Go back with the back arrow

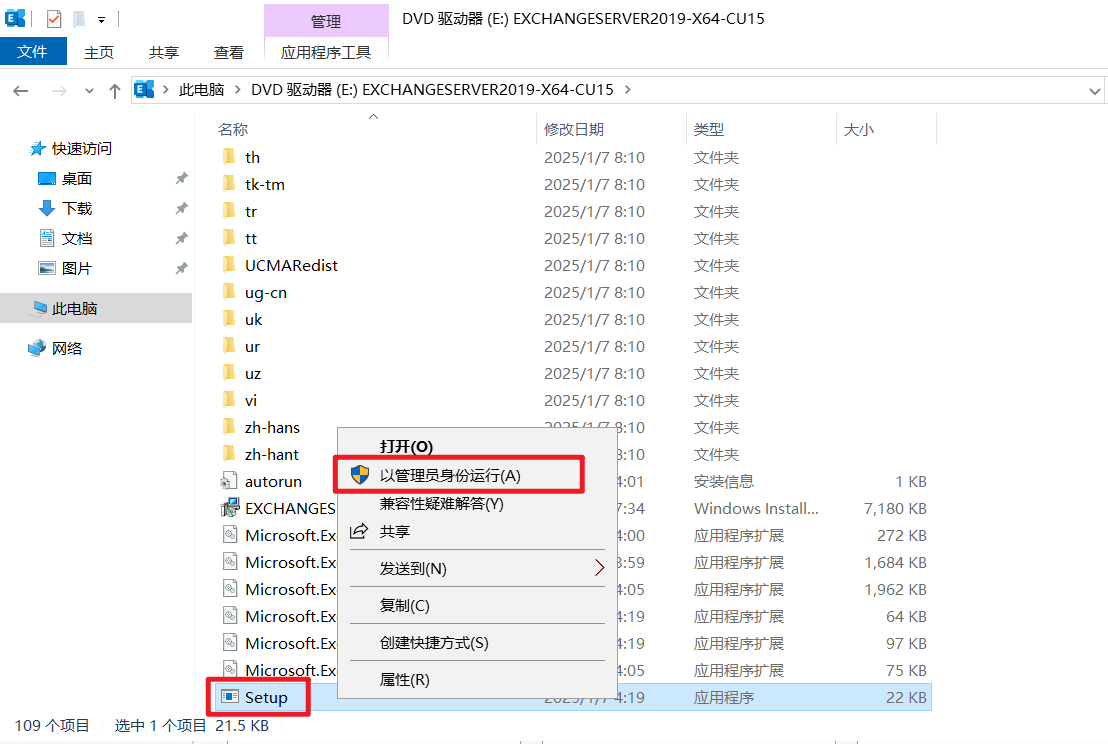click(21, 90)
